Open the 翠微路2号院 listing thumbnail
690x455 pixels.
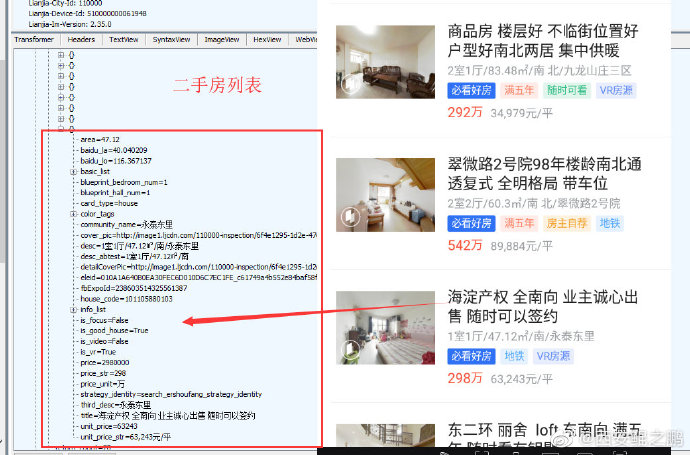(x=385, y=194)
